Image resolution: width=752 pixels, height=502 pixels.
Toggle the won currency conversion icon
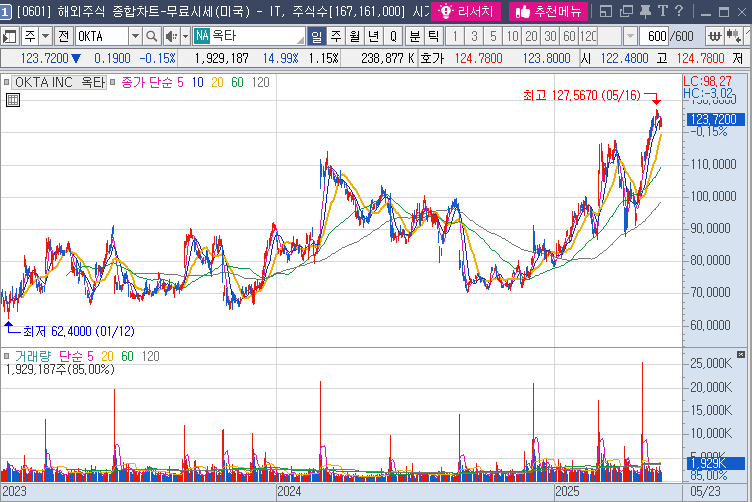click(x=715, y=36)
